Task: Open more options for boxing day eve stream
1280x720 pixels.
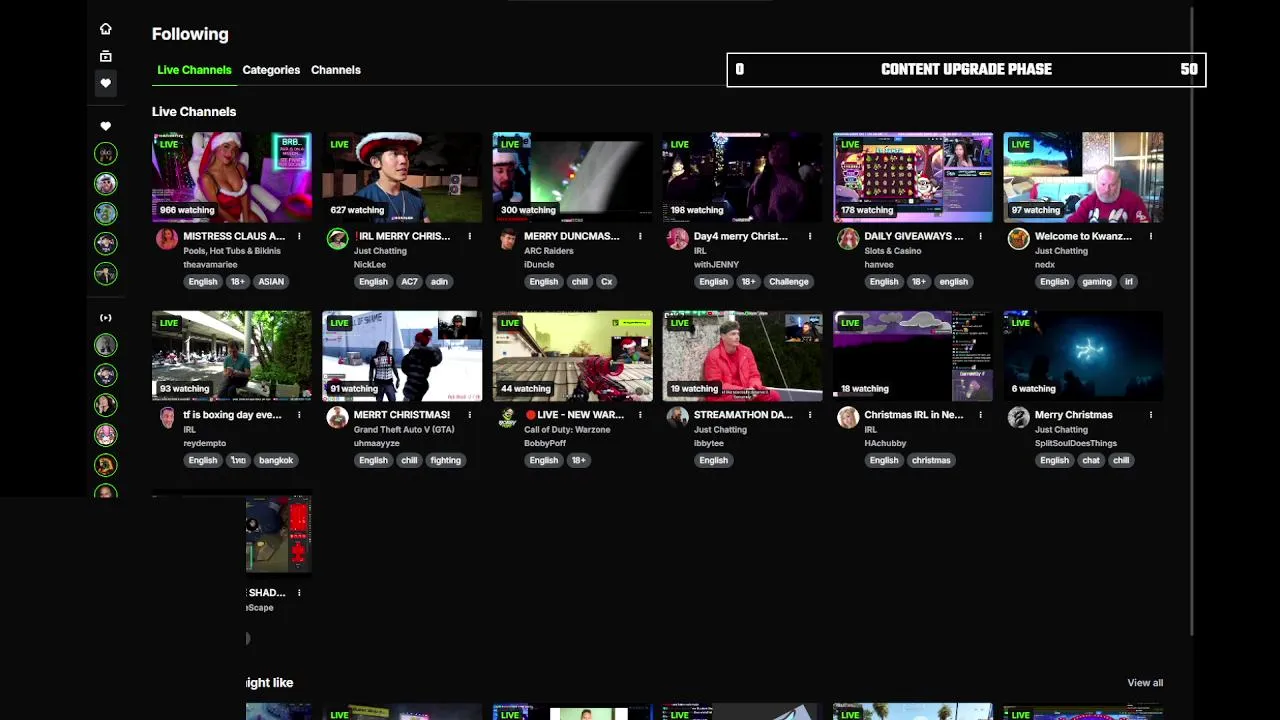Action: pos(299,415)
